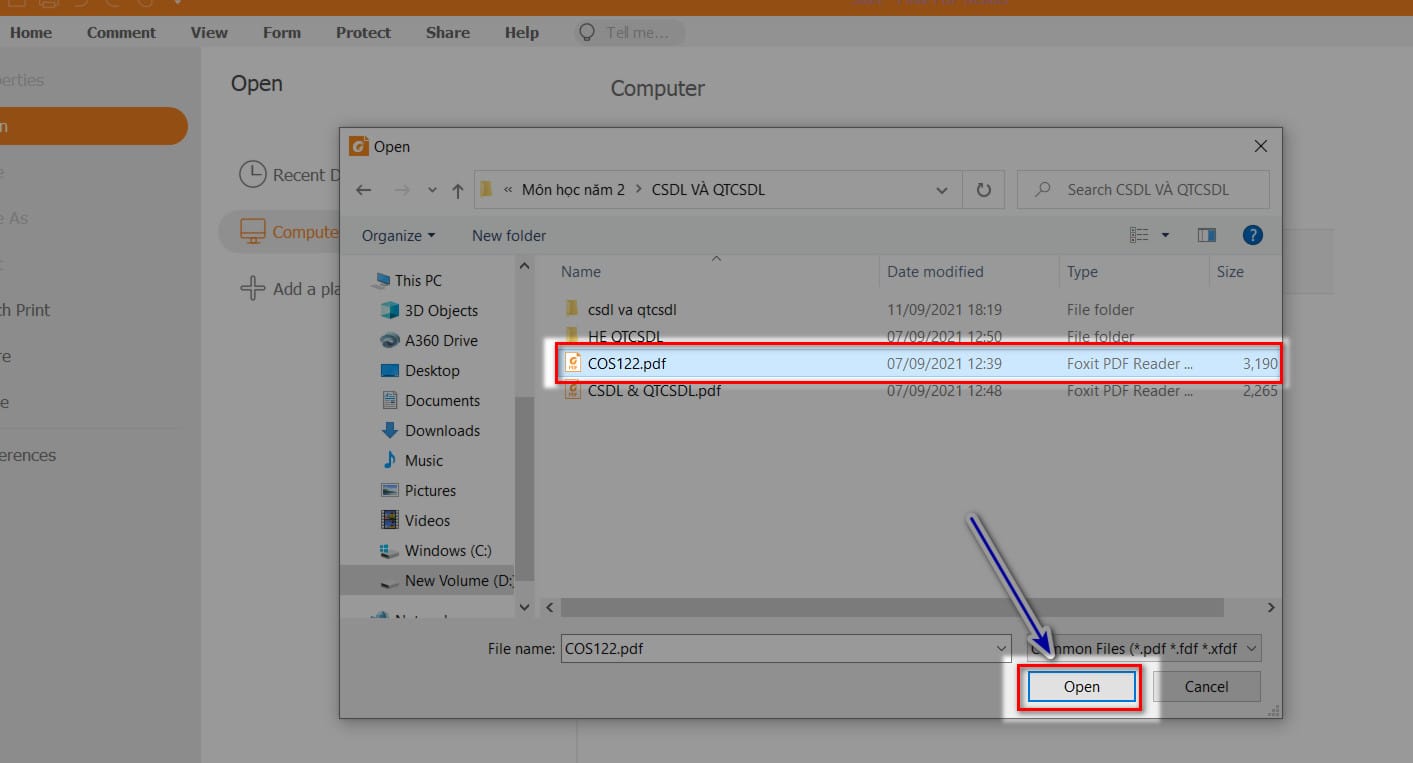The width and height of the screenshot is (1413, 763).
Task: Open Home tab in Foxit window
Action: [31, 32]
